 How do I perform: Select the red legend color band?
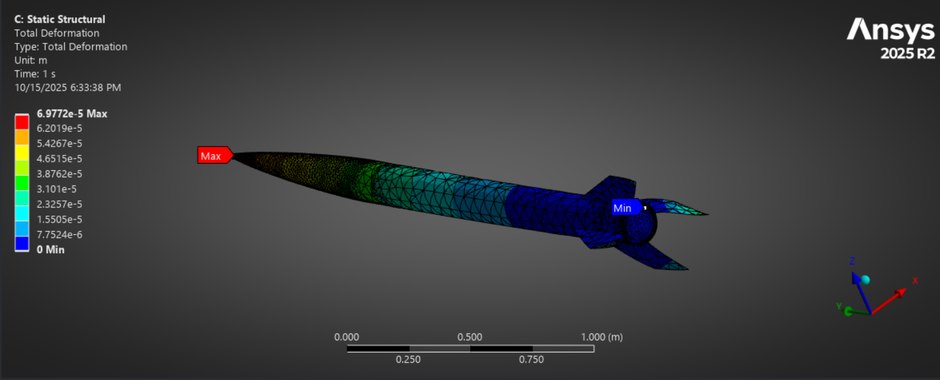pyautogui.click(x=22, y=122)
